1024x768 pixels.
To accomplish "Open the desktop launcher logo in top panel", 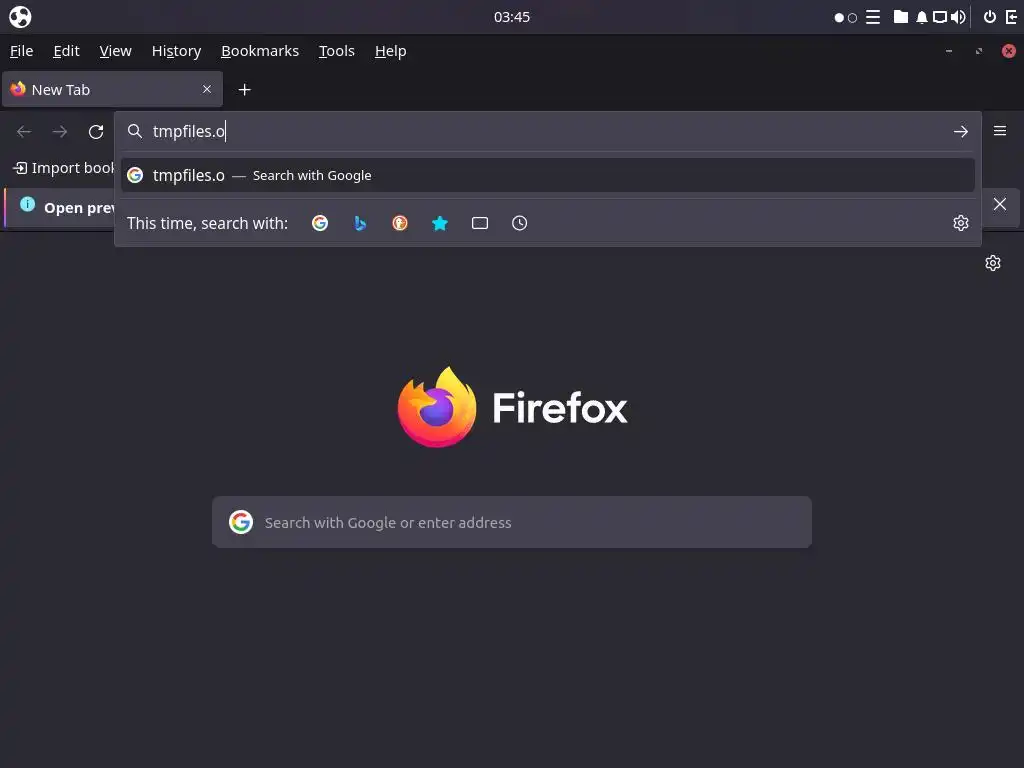I will point(20,17).
